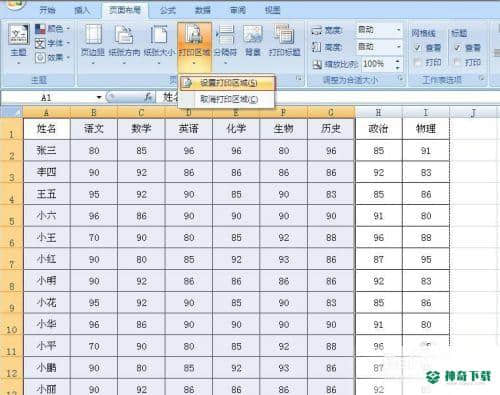Open the 工作表选项 dialog launcher
500x395 pixels.
pyautogui.click(x=481, y=79)
